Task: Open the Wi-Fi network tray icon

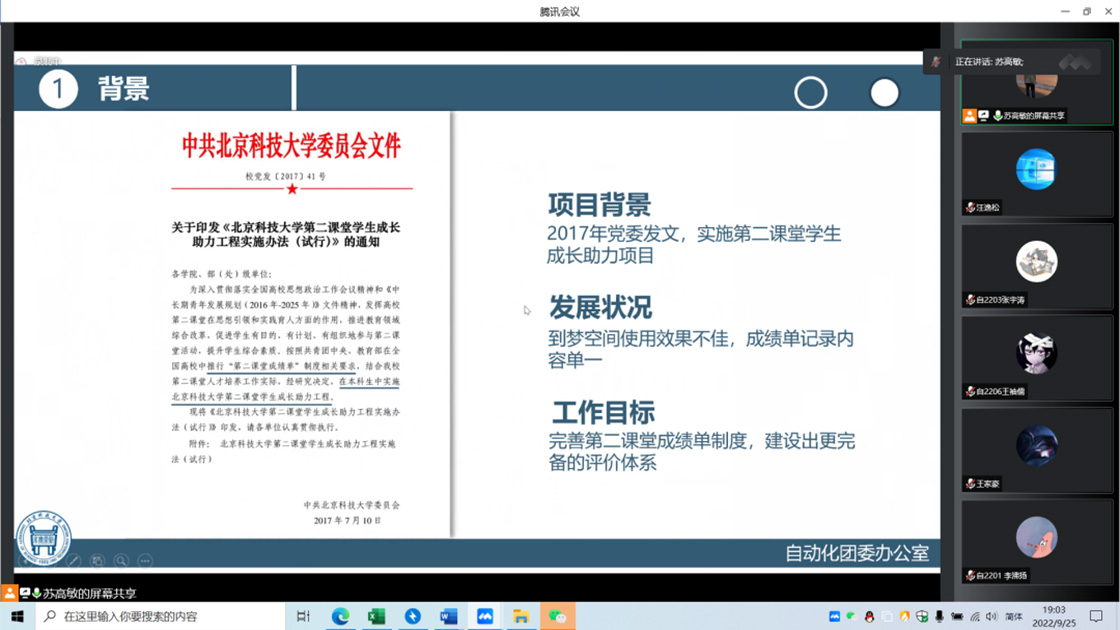Action: 975,616
